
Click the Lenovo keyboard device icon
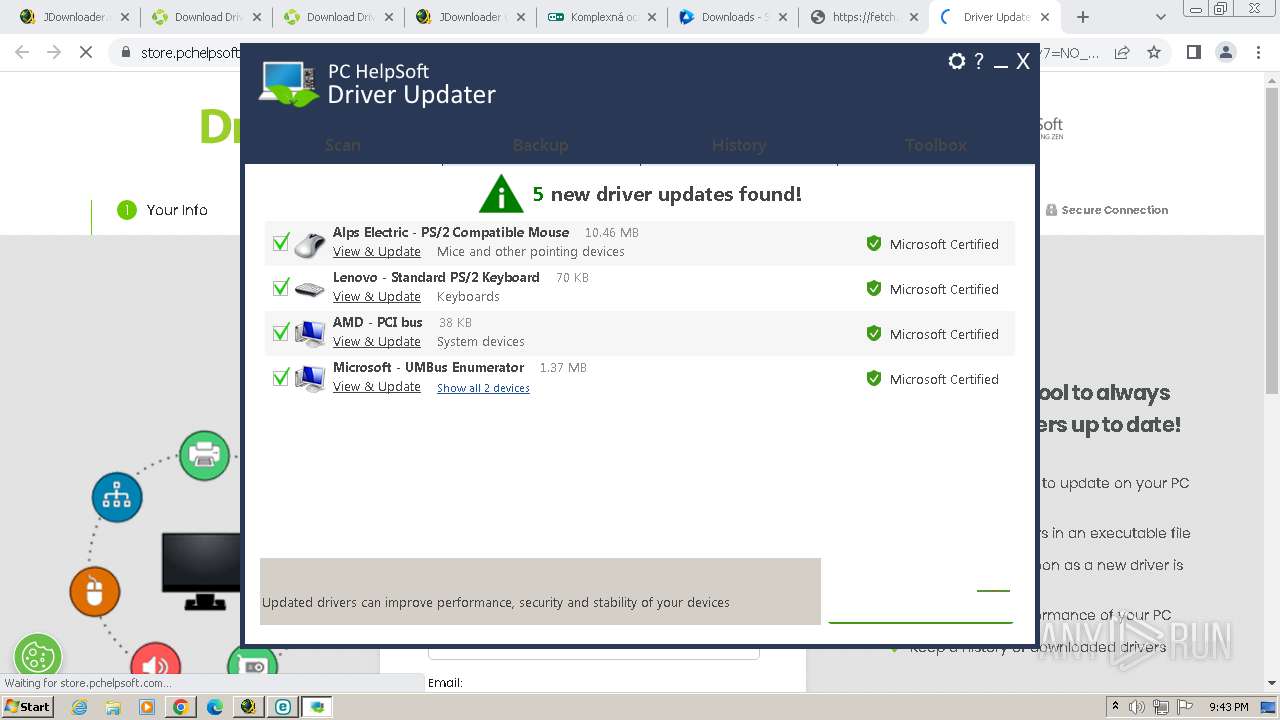coord(310,289)
